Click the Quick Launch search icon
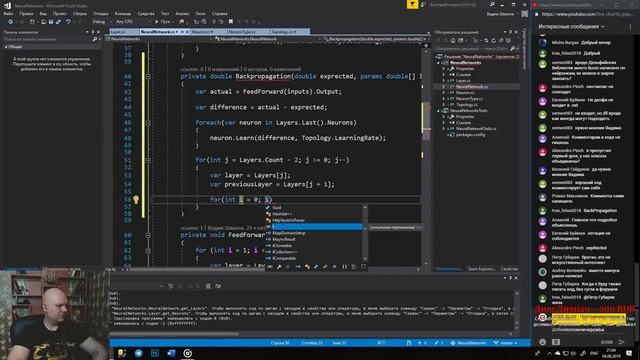Screen dimensions: 640x360 click(x=492, y=4)
